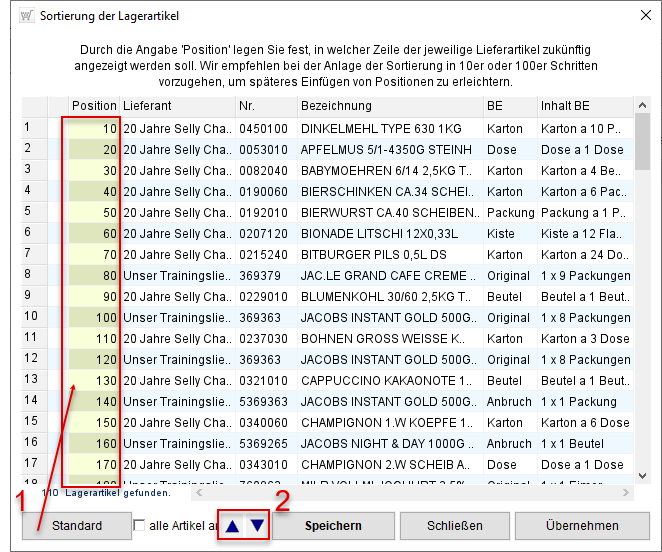This screenshot has height=552, width=662.
Task: Select position cell with value 170
Action: [x=94, y=465]
